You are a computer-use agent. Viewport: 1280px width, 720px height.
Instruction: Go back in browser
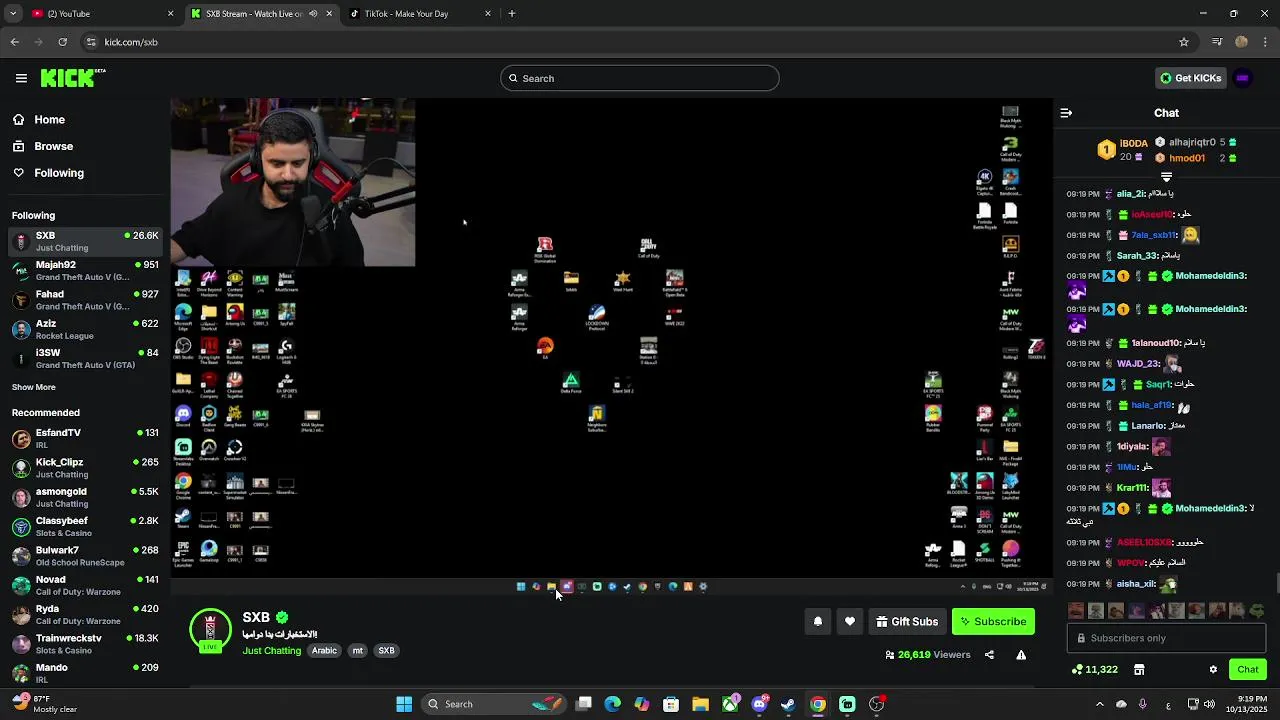click(x=15, y=42)
